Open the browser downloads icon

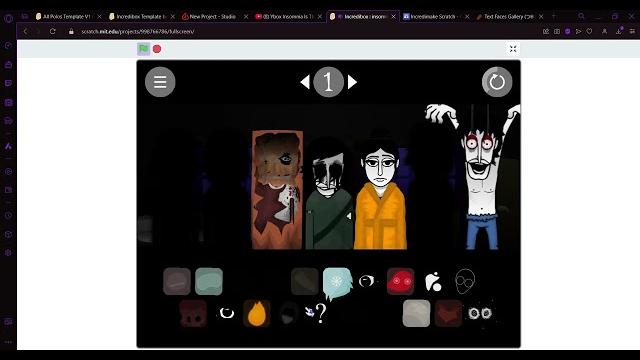coord(619,31)
